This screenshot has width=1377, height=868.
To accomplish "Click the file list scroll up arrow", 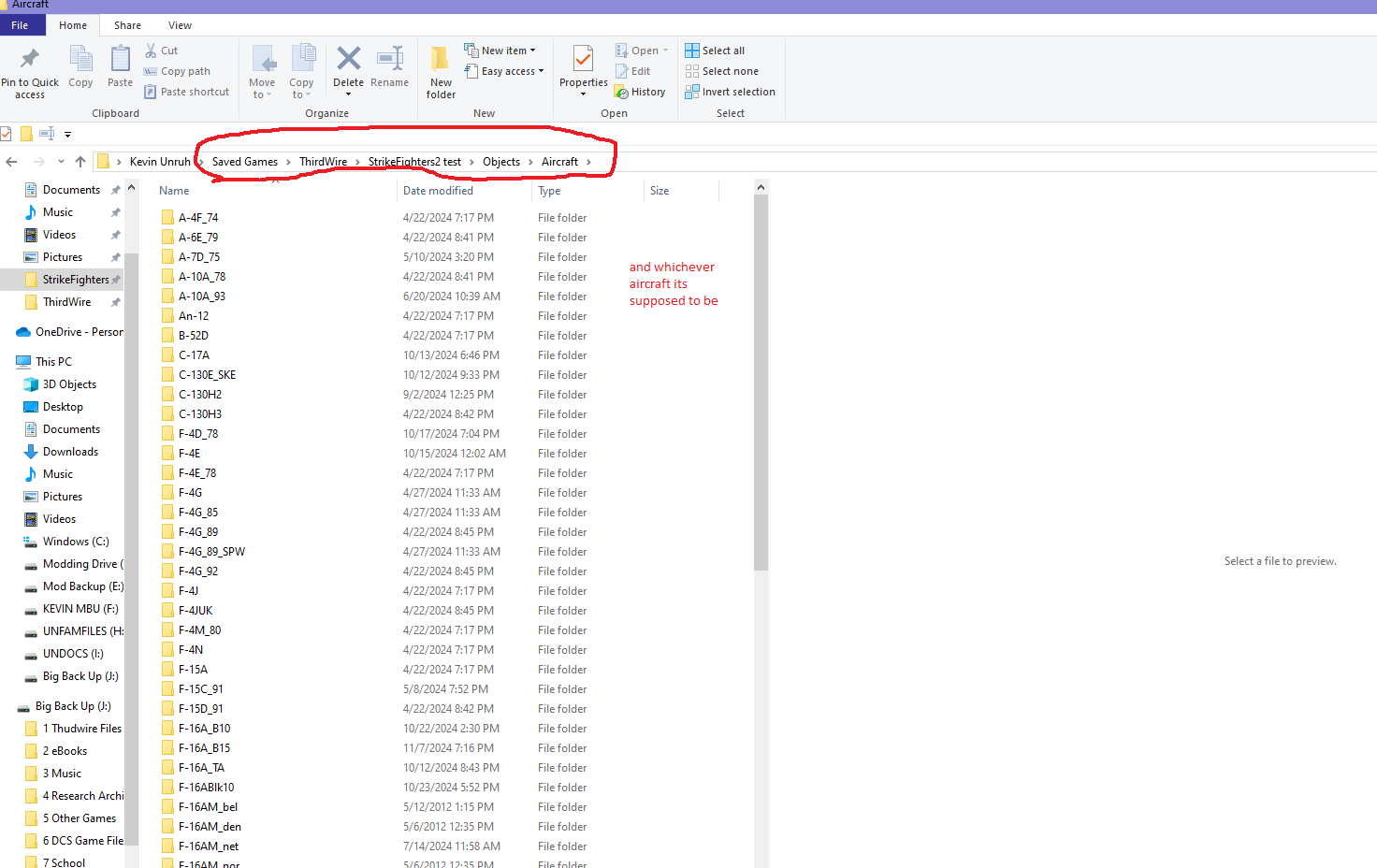I will [x=761, y=187].
